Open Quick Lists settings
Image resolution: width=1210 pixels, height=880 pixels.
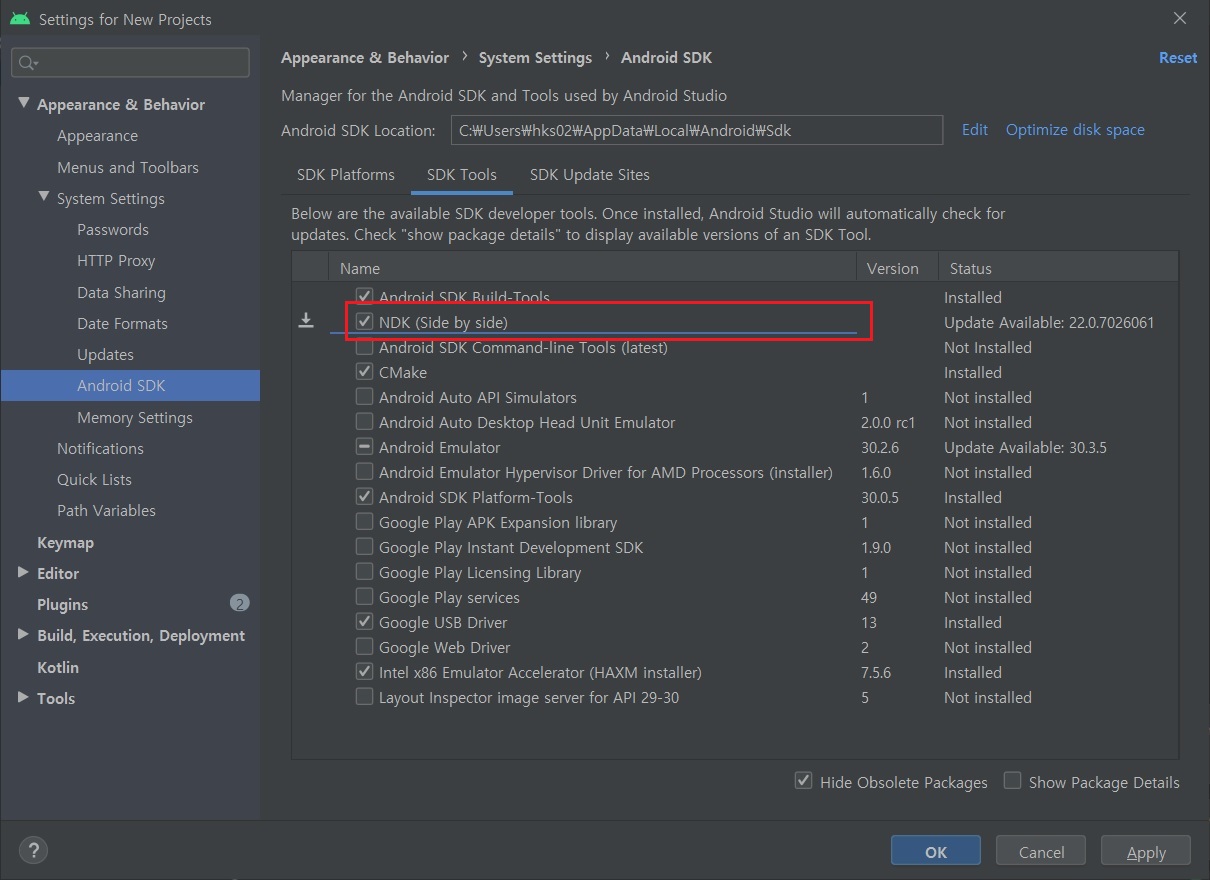pyautogui.click(x=94, y=479)
